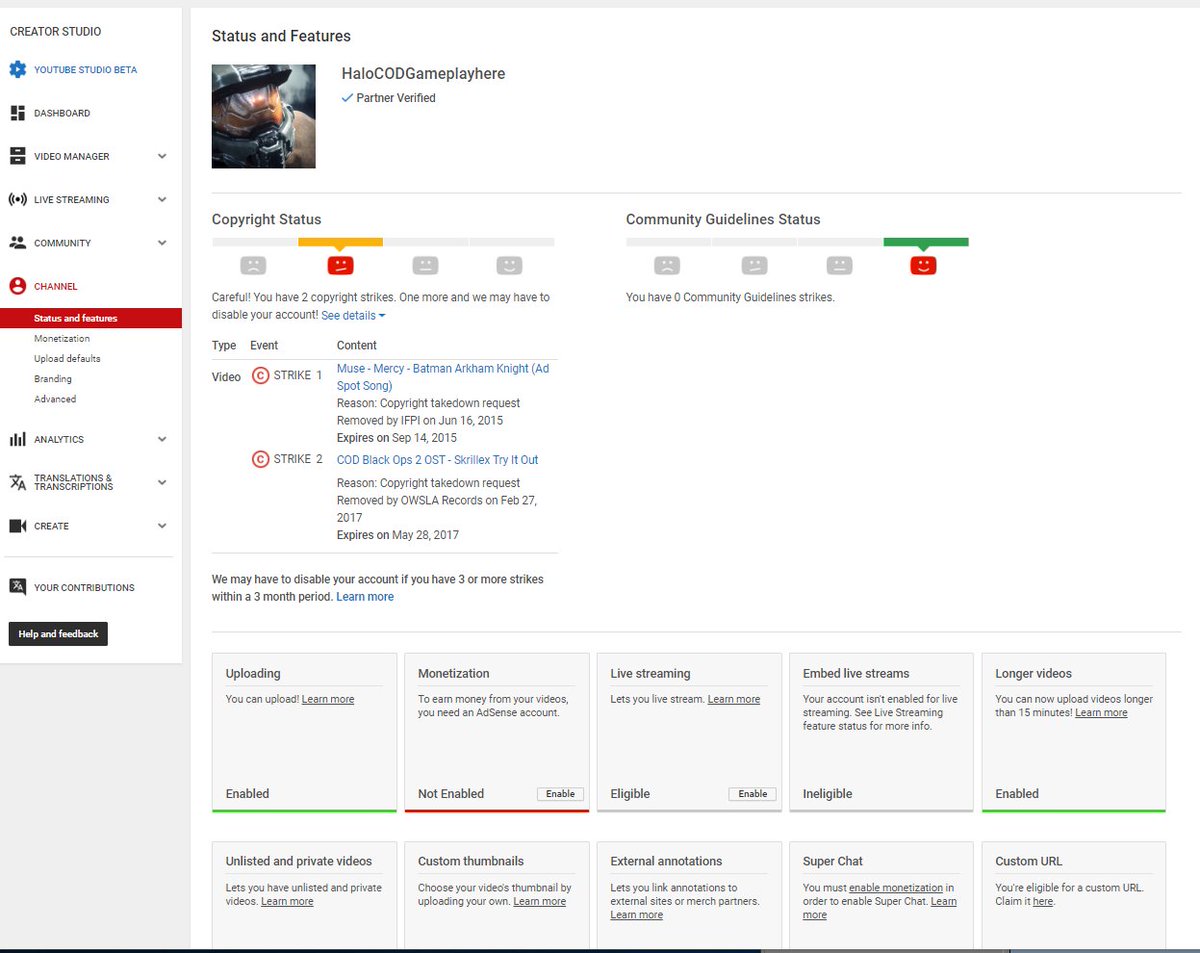The width and height of the screenshot is (1200, 953).
Task: Click the first gray sad face under Community Guidelines
Action: (x=667, y=265)
